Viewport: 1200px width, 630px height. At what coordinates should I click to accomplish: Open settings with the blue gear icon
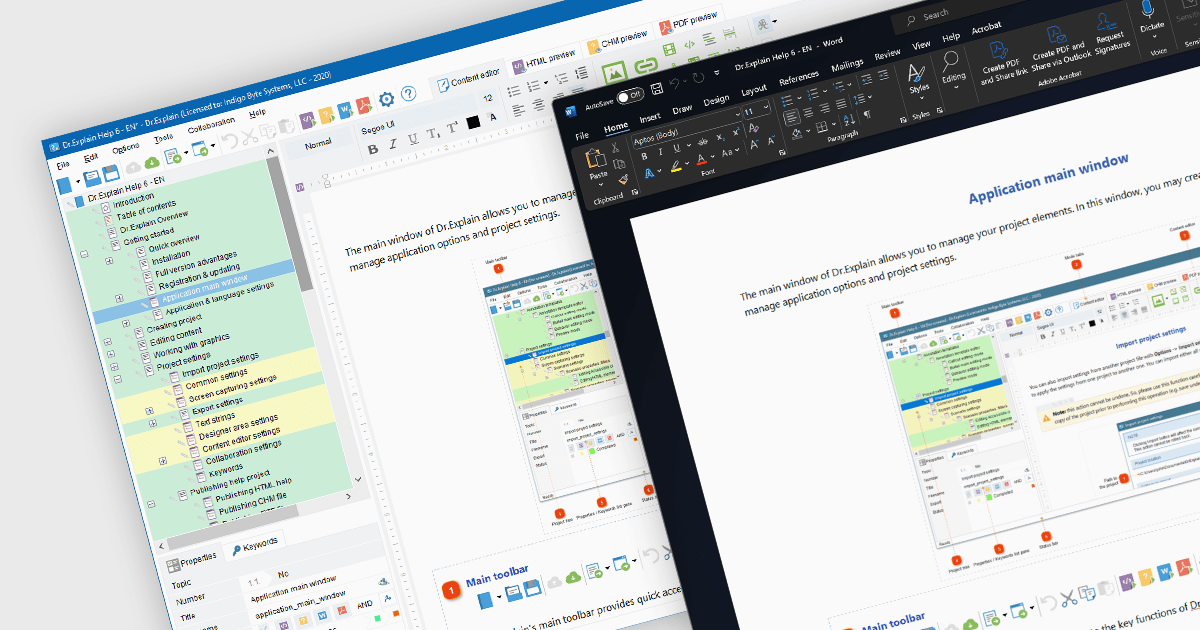pos(386,99)
